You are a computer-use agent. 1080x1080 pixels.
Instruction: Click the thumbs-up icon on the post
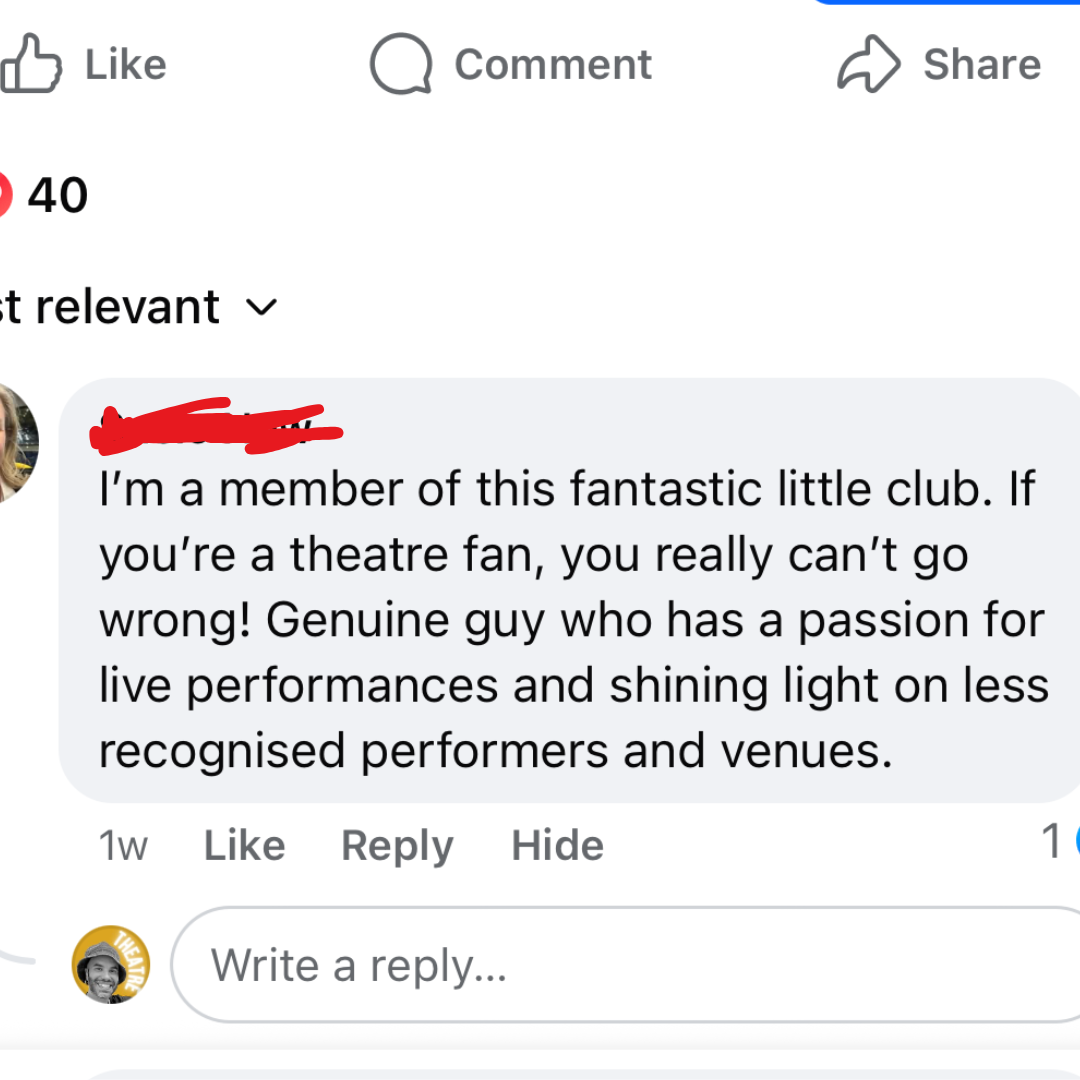coord(30,65)
